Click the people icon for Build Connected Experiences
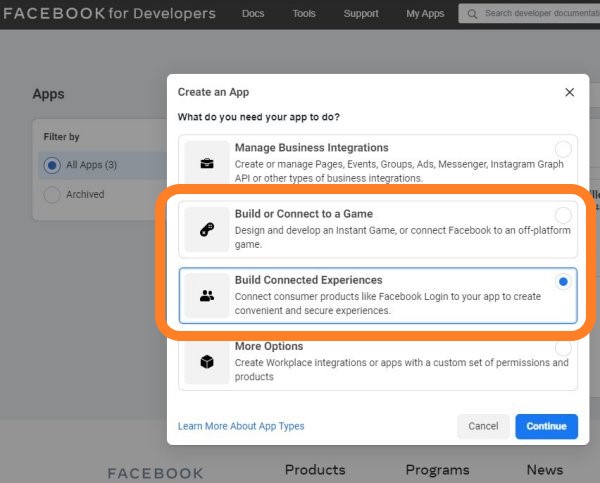Image resolution: width=600 pixels, height=483 pixels. (207, 296)
